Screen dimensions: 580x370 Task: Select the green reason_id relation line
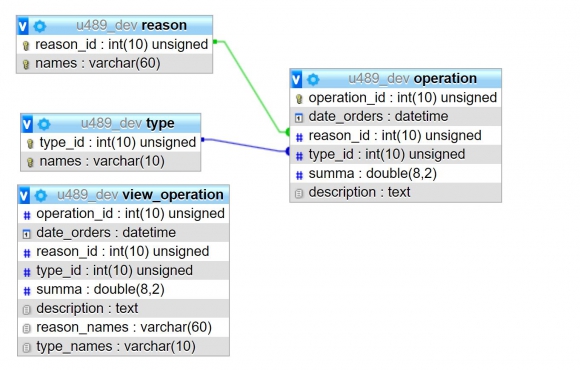click(252, 87)
